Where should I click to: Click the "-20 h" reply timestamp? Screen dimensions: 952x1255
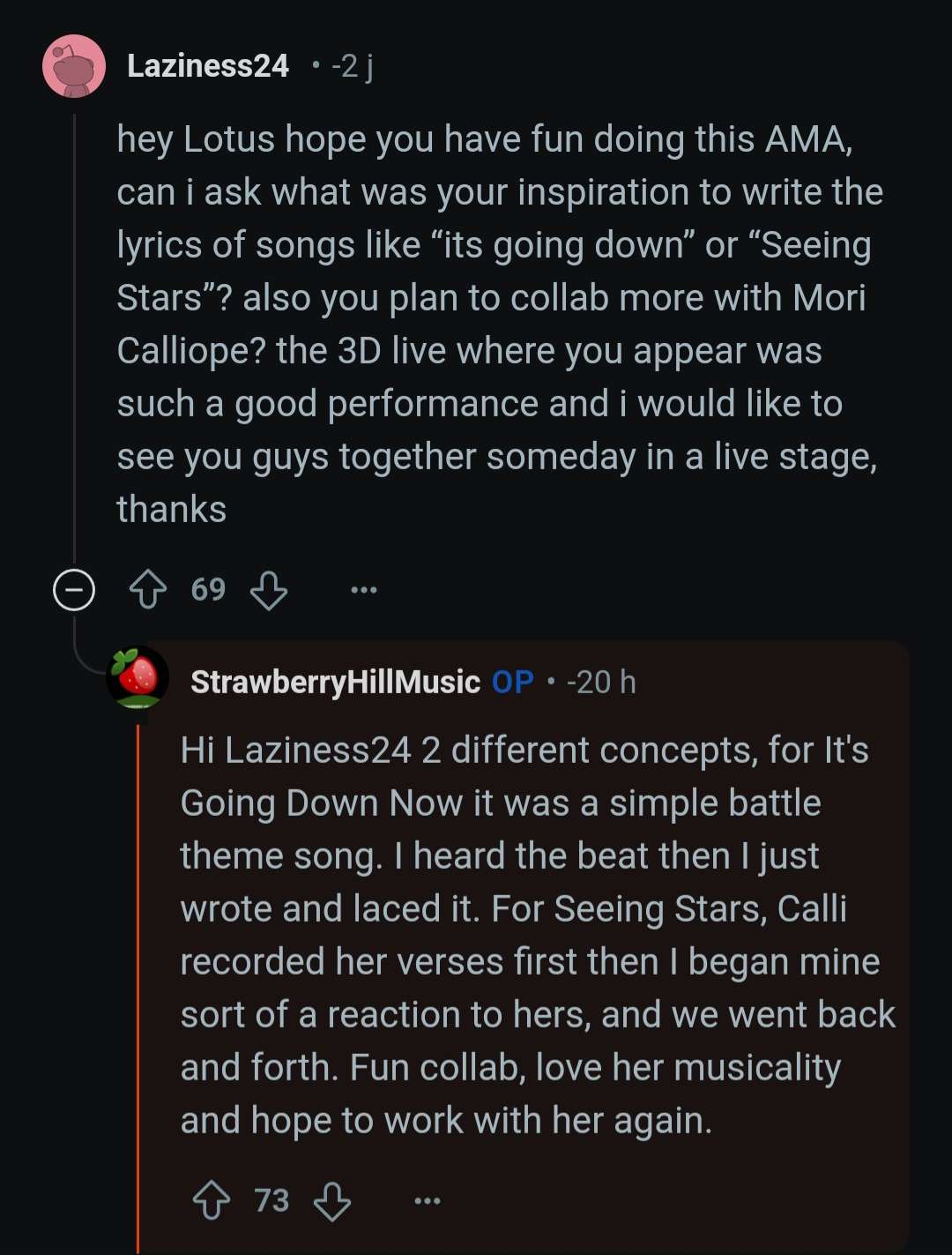[601, 682]
